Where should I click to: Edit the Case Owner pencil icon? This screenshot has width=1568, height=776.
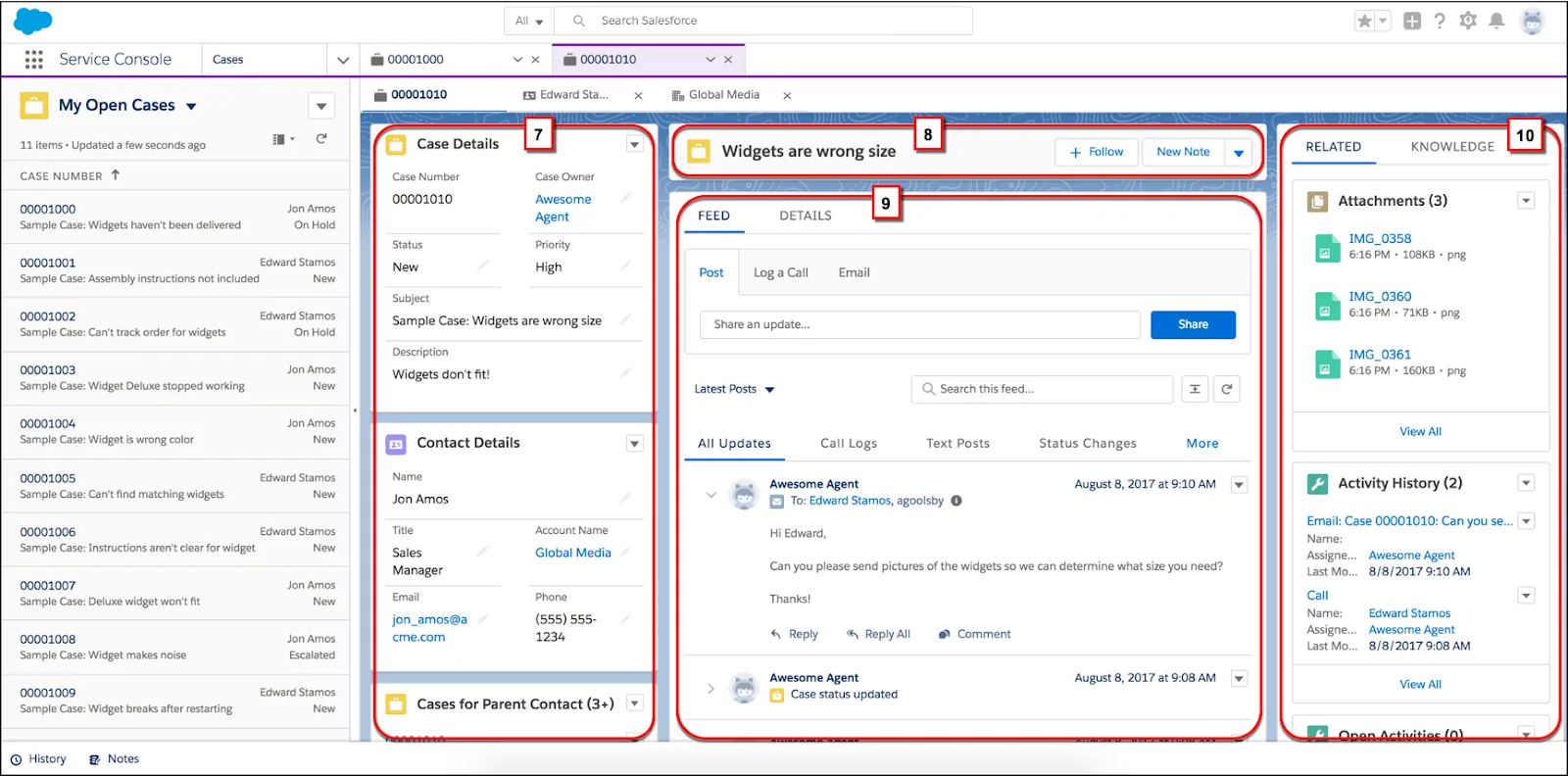(626, 198)
